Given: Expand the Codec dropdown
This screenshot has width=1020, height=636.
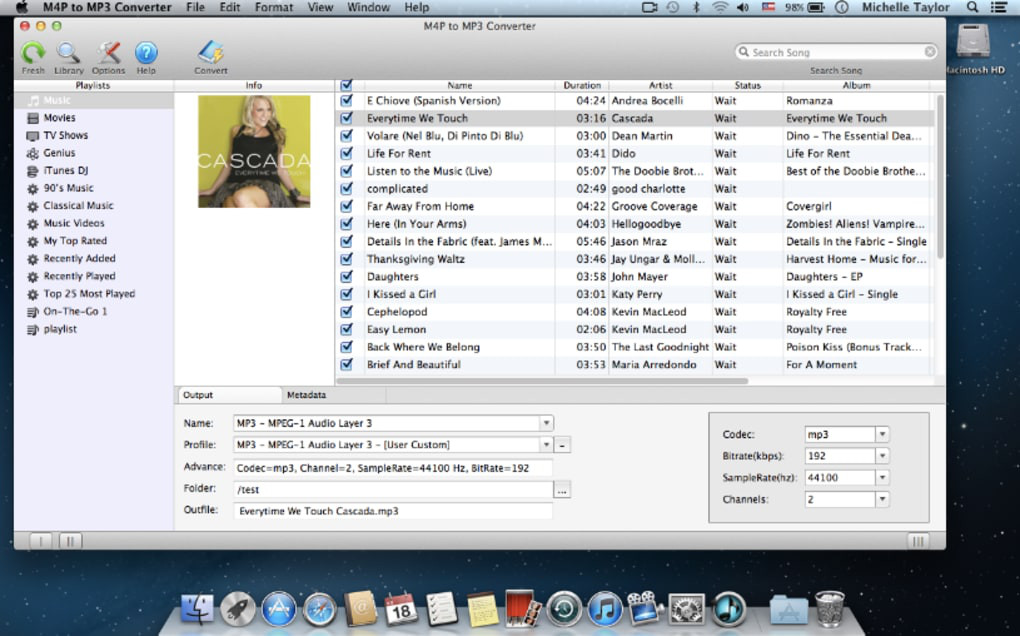Looking at the screenshot, I should point(882,434).
